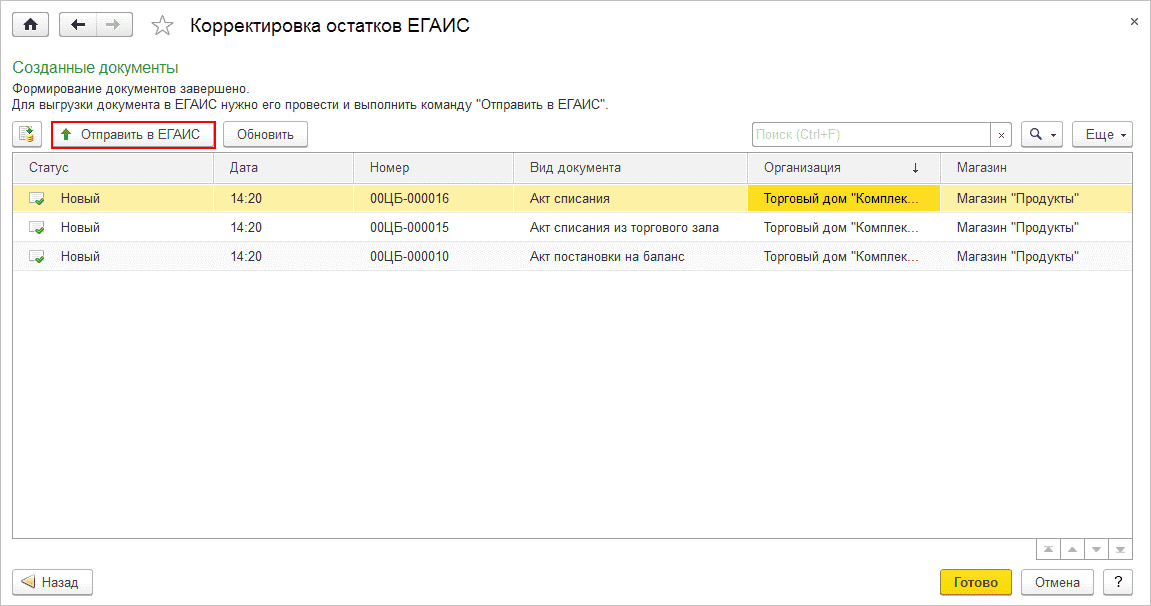
Task: Clear the search field with X
Action: click(x=1001, y=135)
